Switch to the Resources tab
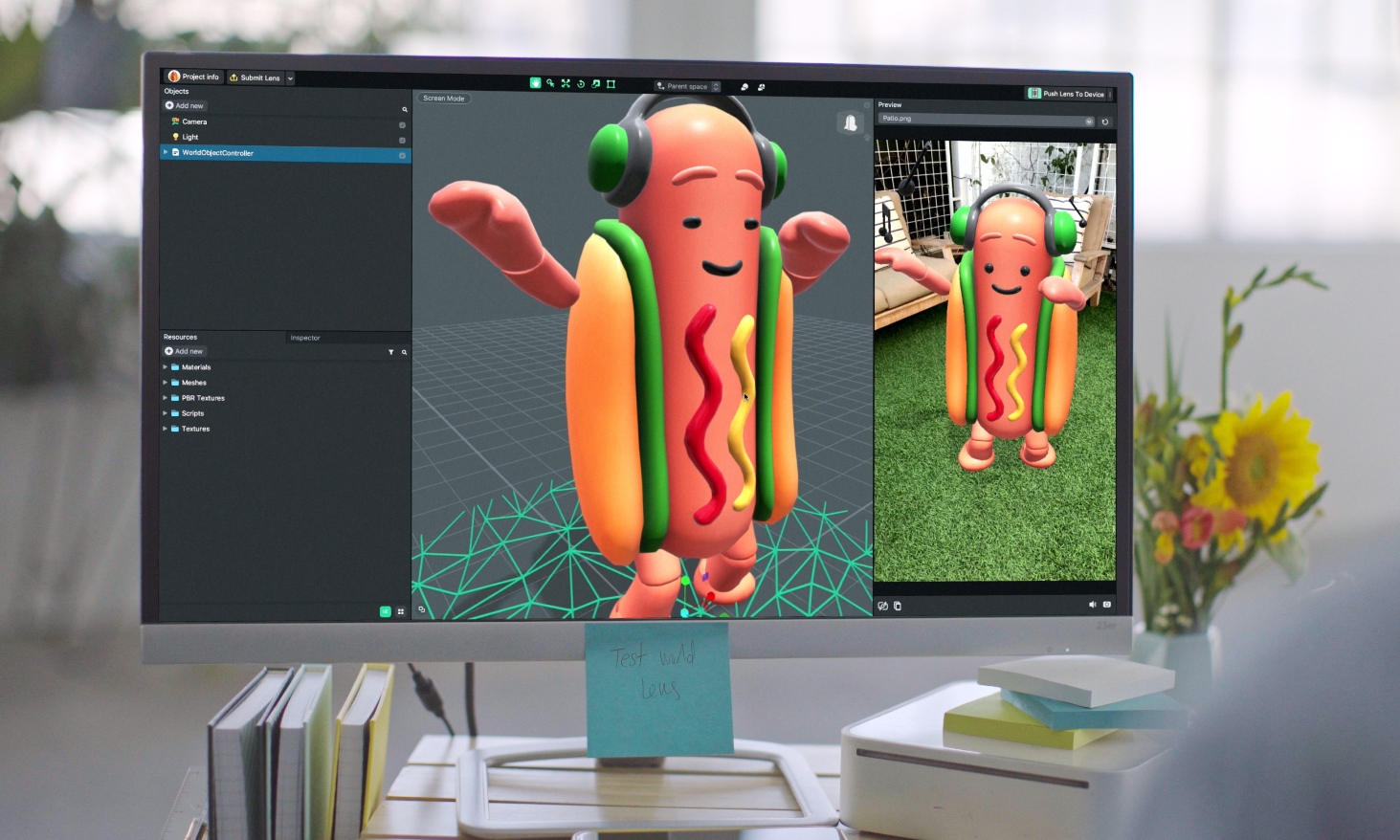 pyautogui.click(x=180, y=337)
